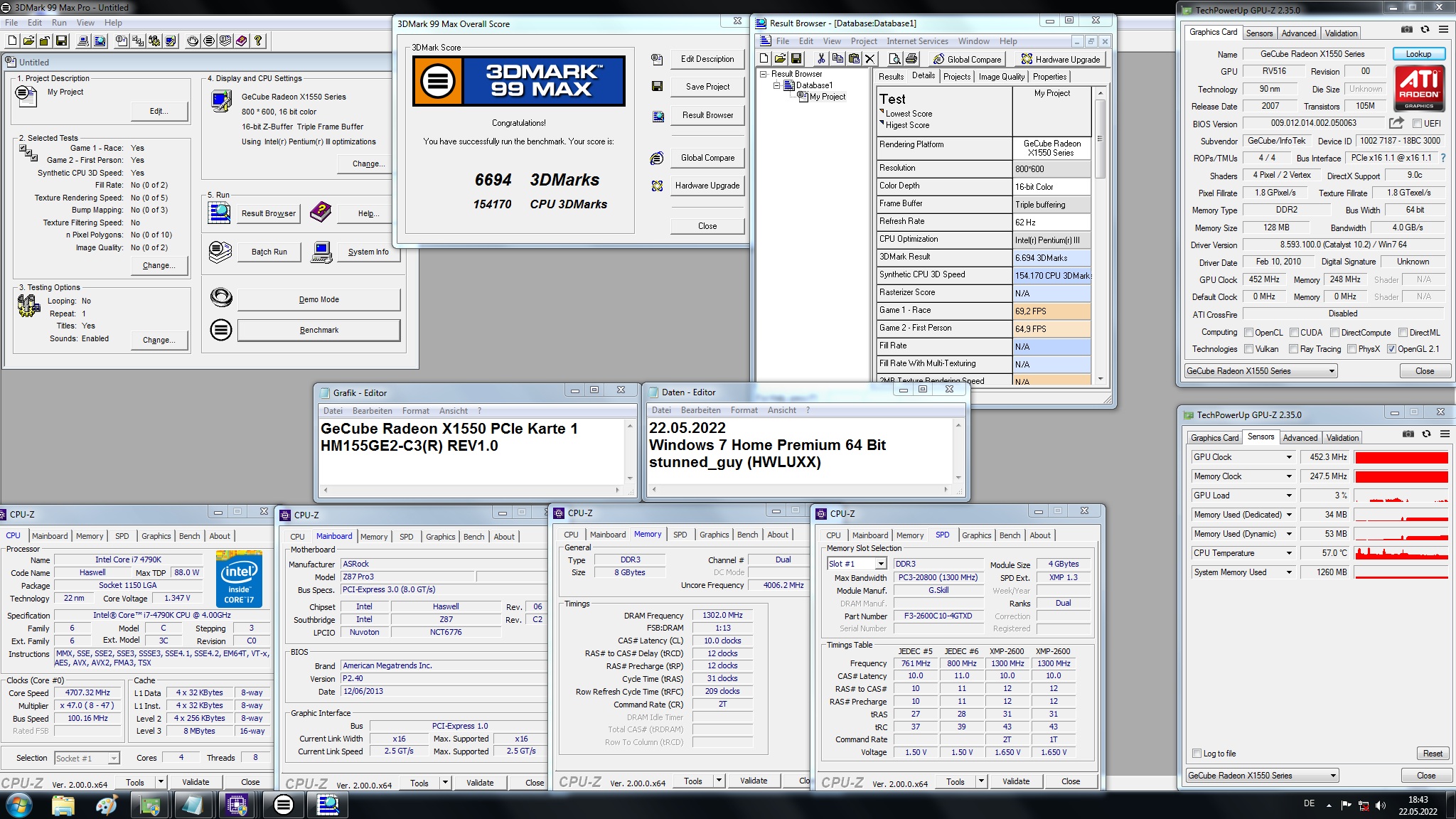This screenshot has height=819, width=1456.
Task: Click BIOS export share icon in GPU-Z
Action: 1396,123
